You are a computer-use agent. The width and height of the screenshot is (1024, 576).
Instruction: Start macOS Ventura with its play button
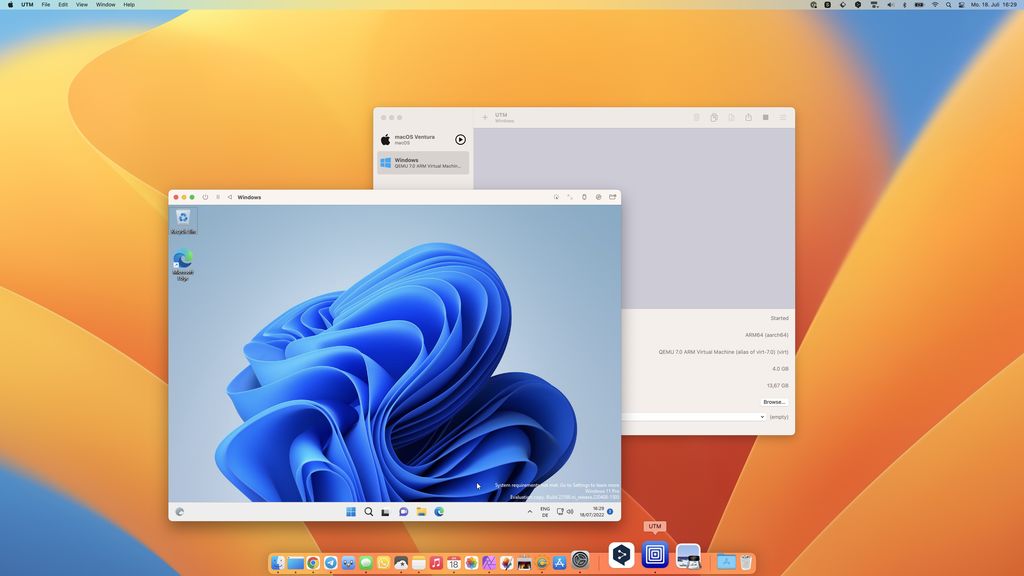pyautogui.click(x=460, y=139)
